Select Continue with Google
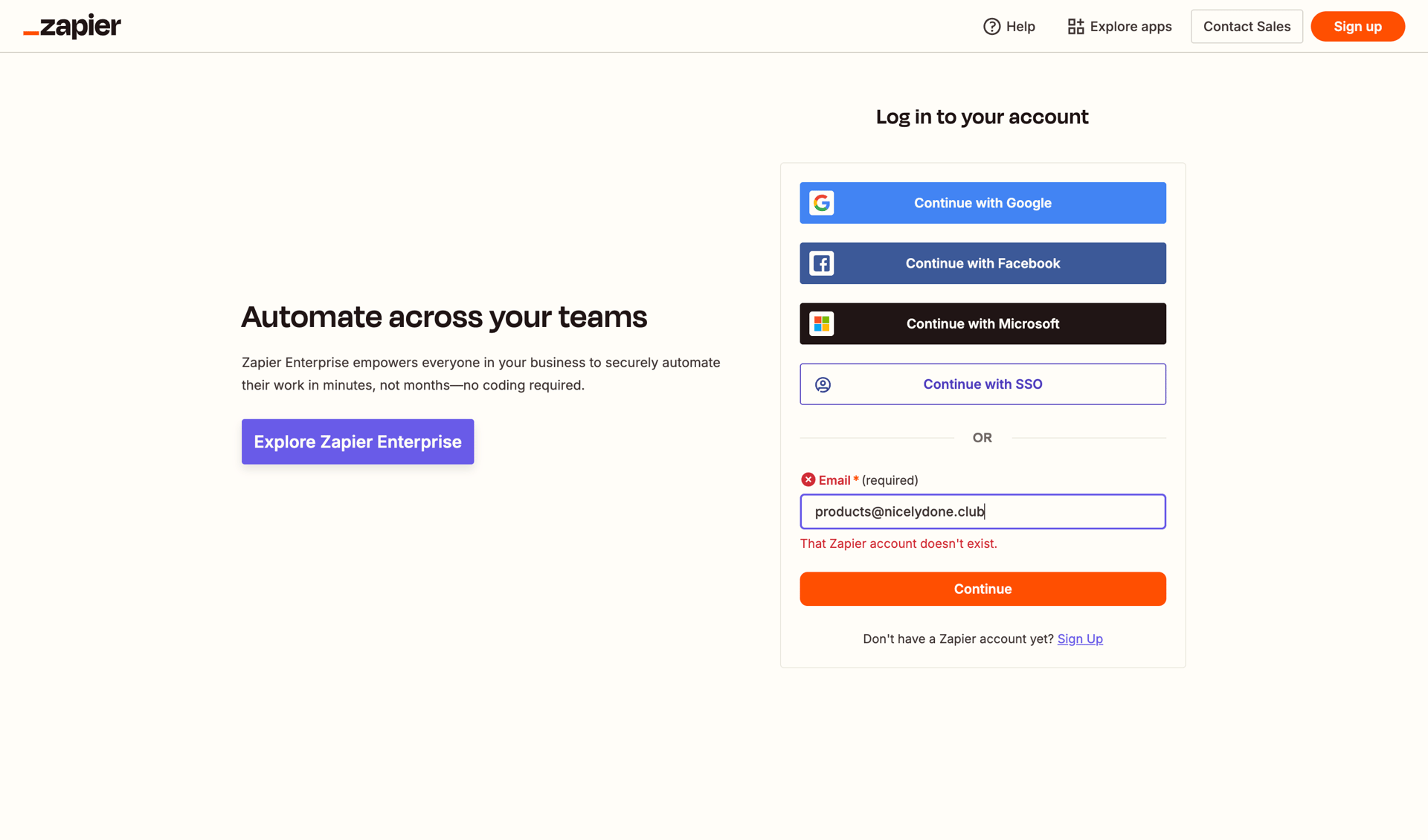The height and width of the screenshot is (840, 1428). pos(982,202)
